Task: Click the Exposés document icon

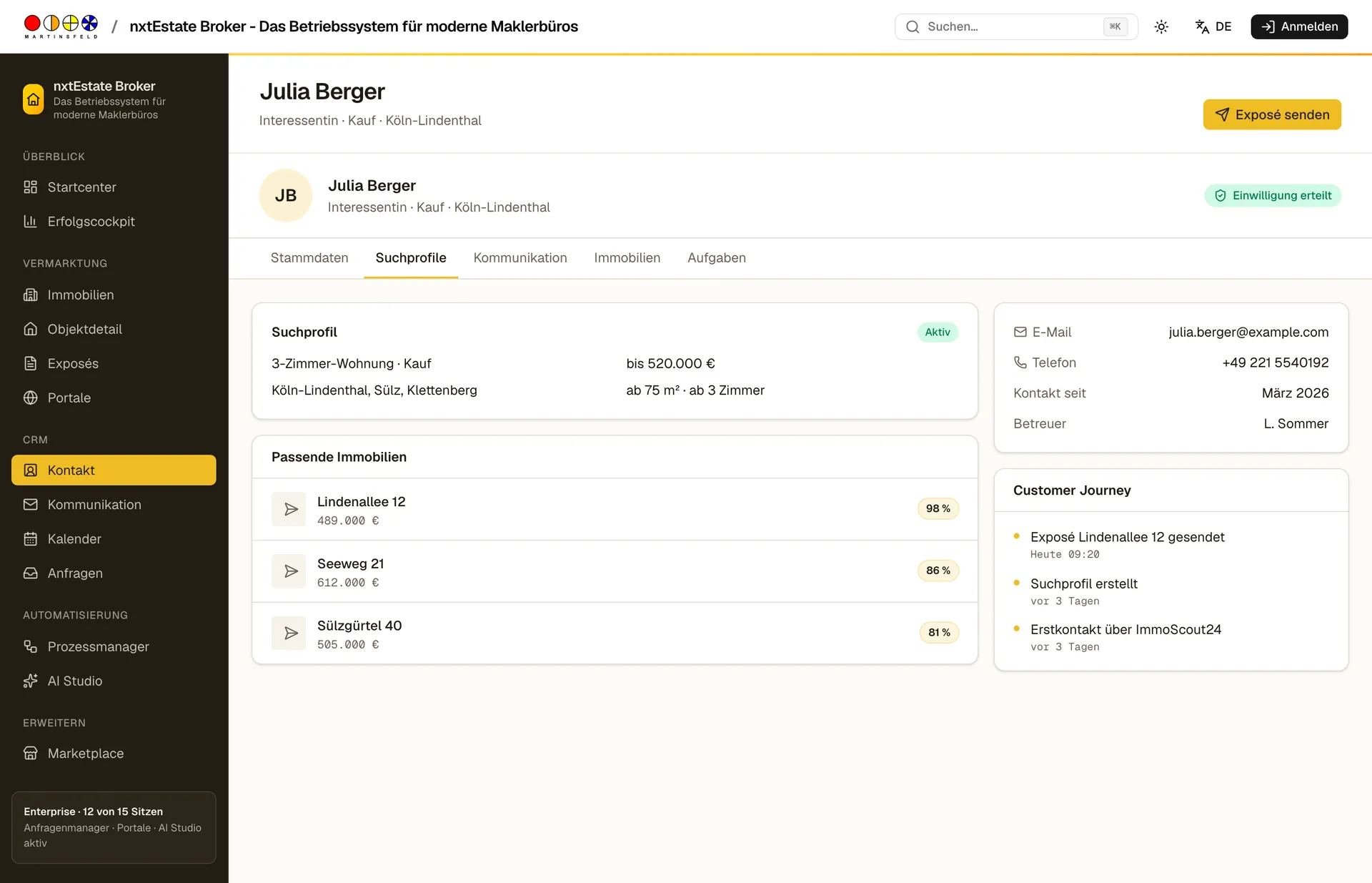Action: coord(31,363)
